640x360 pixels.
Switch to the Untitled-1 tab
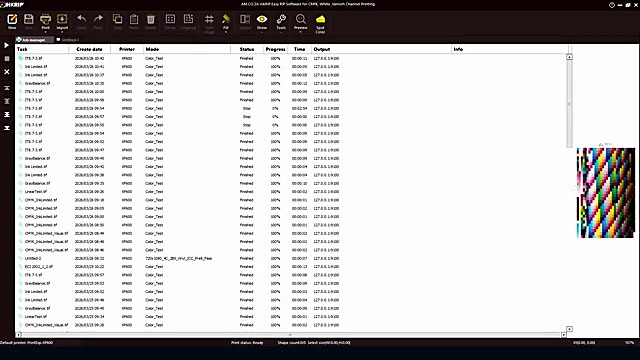click(68, 40)
